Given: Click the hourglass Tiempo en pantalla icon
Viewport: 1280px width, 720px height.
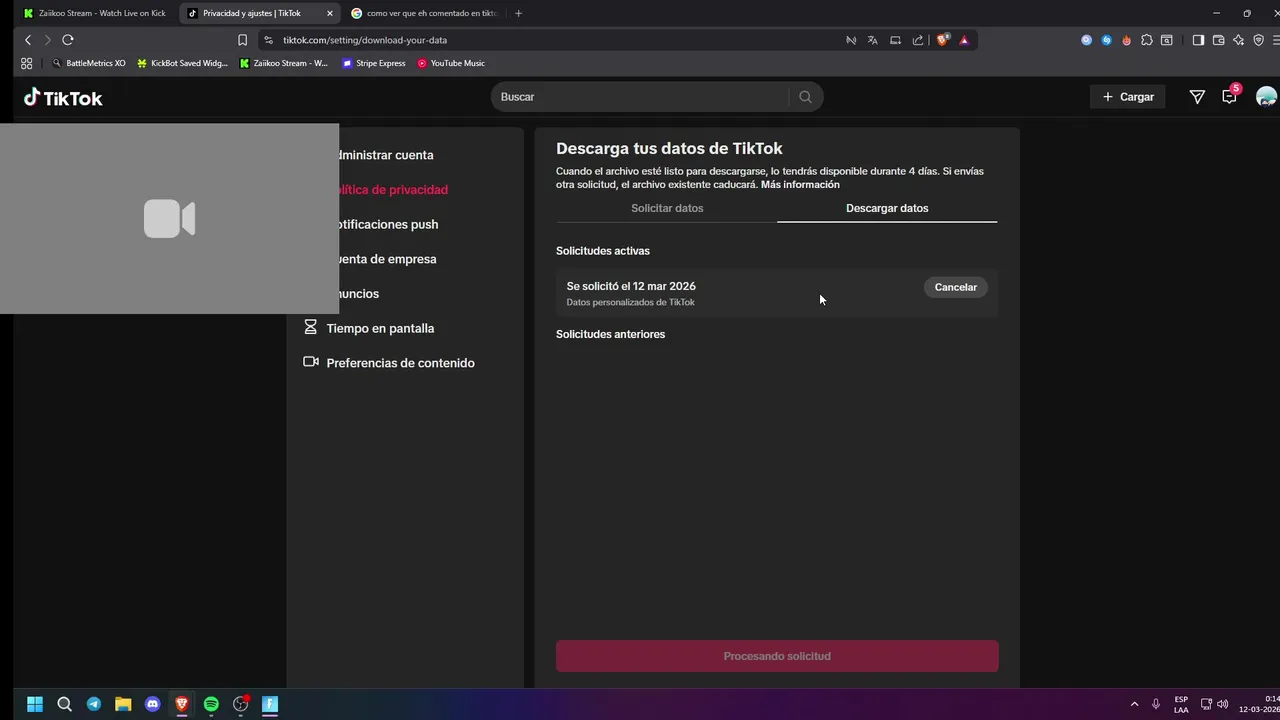Looking at the screenshot, I should 310,327.
